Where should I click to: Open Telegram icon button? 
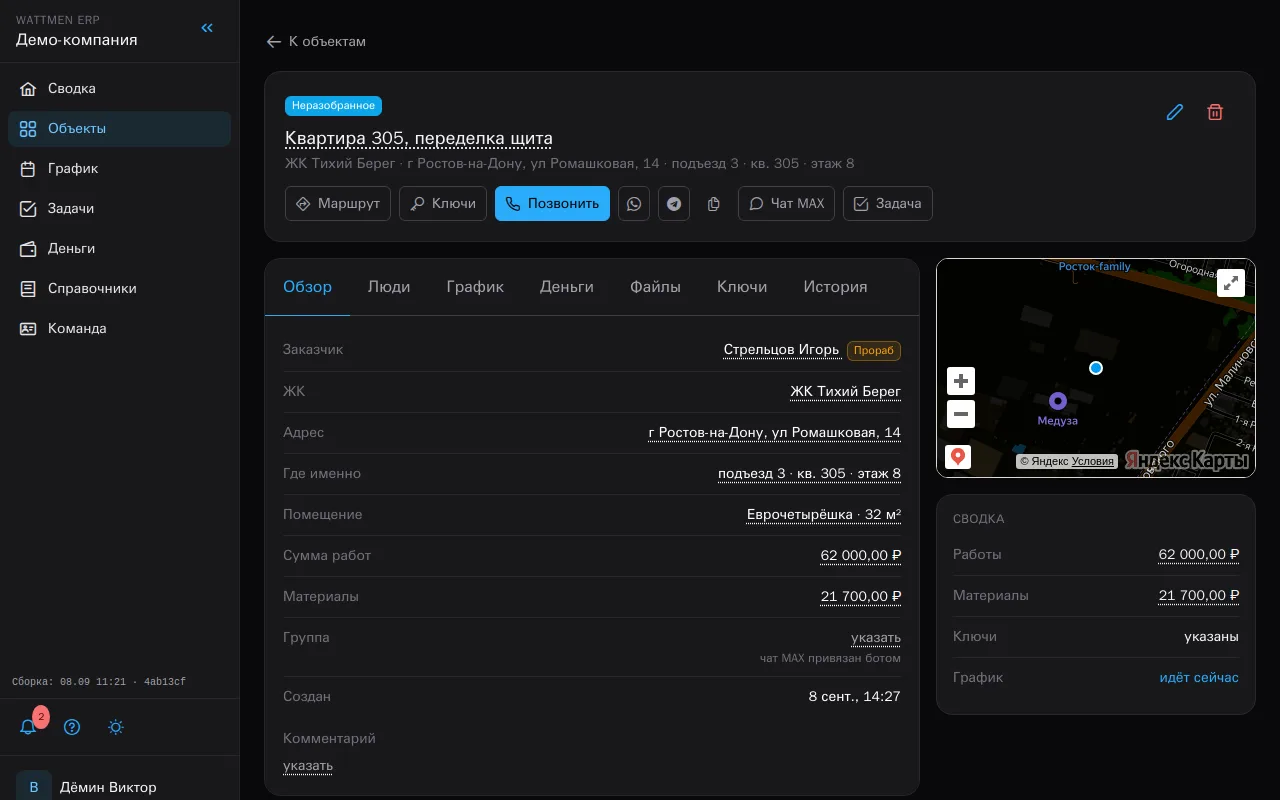(674, 204)
